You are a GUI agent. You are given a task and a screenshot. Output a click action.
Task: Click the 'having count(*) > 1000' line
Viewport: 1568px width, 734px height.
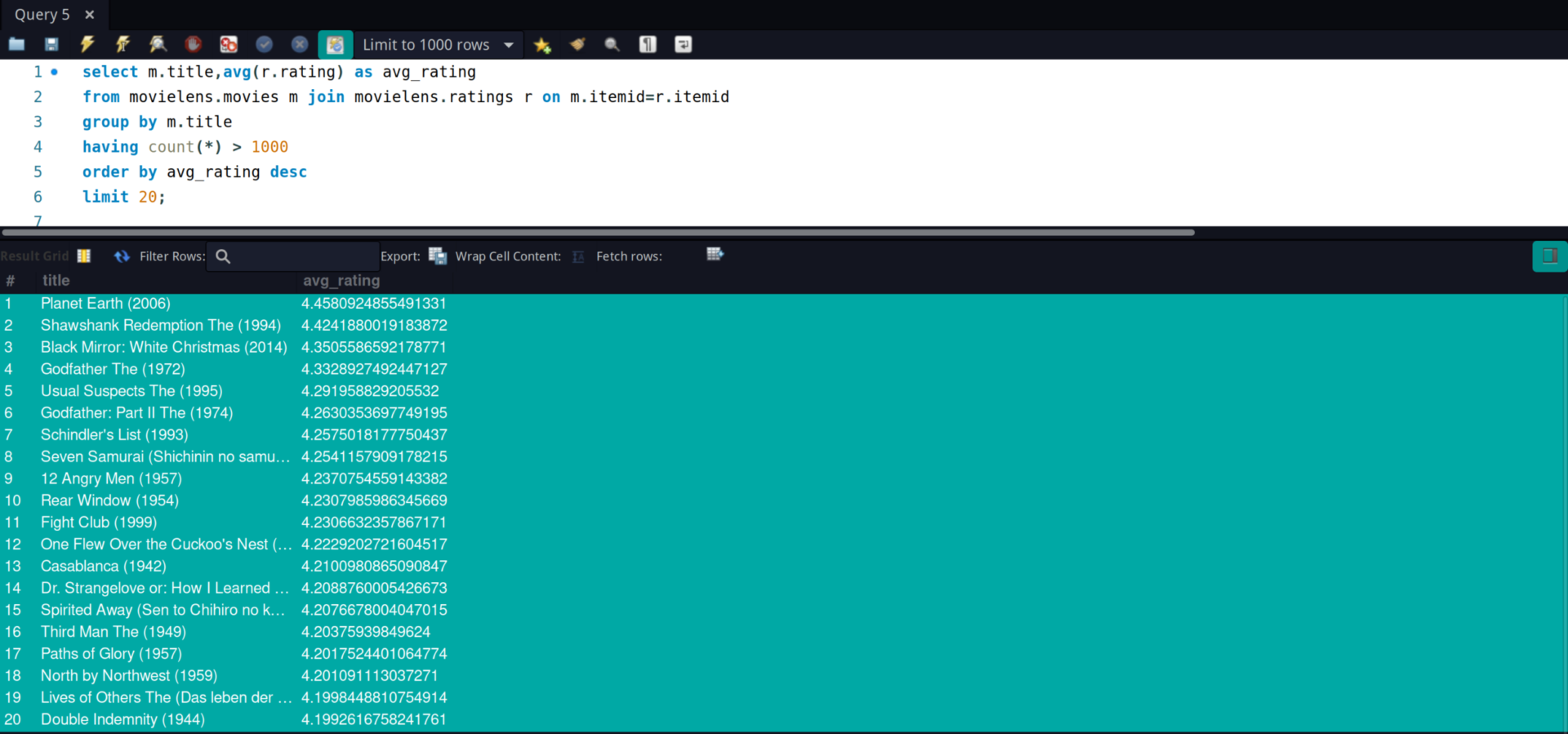tap(185, 147)
